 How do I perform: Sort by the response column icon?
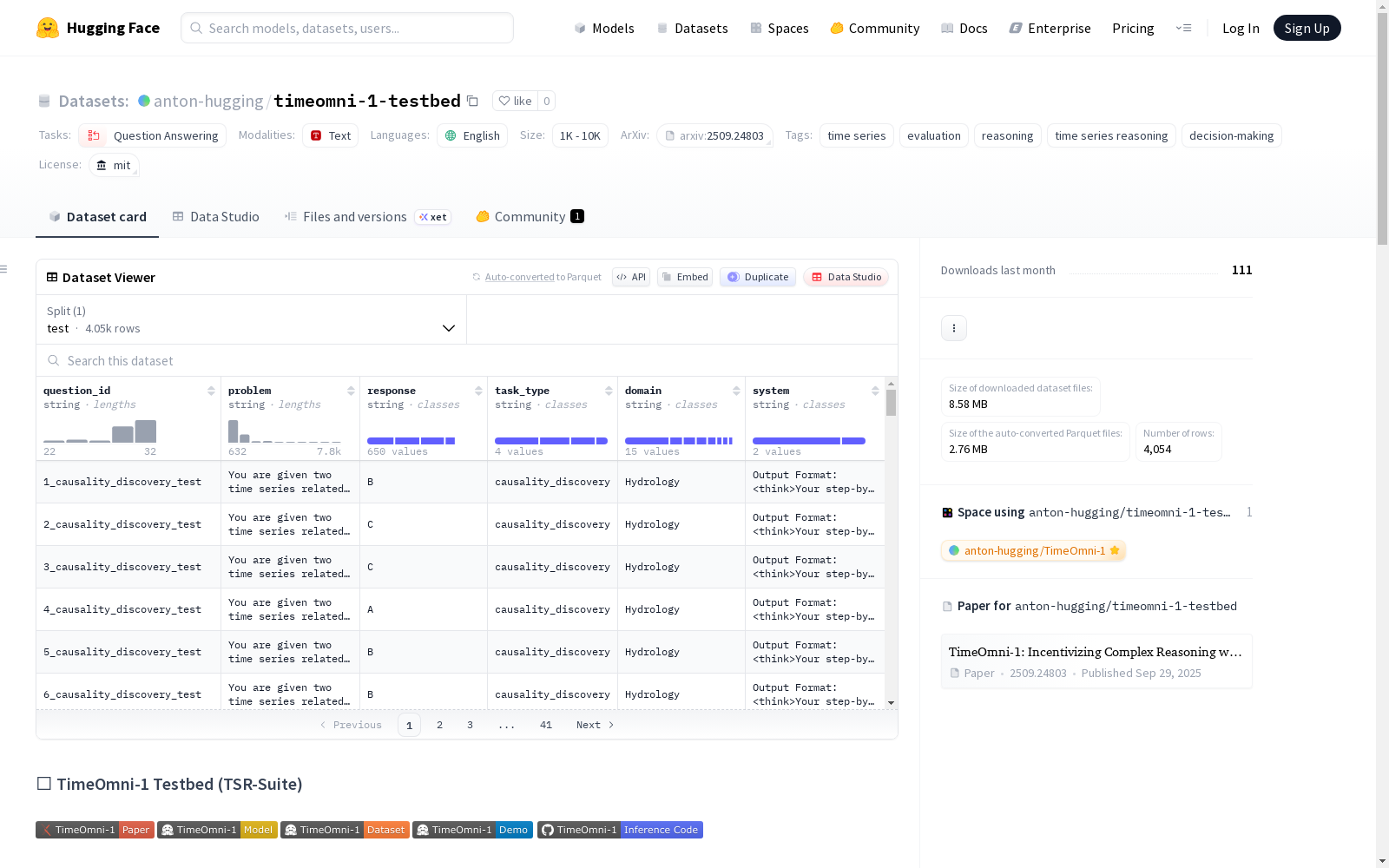(478, 391)
